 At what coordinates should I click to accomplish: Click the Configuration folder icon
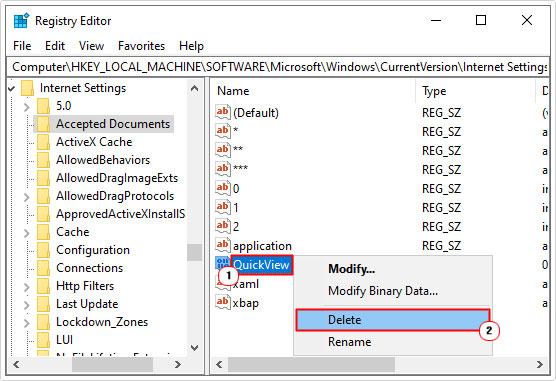(44, 250)
